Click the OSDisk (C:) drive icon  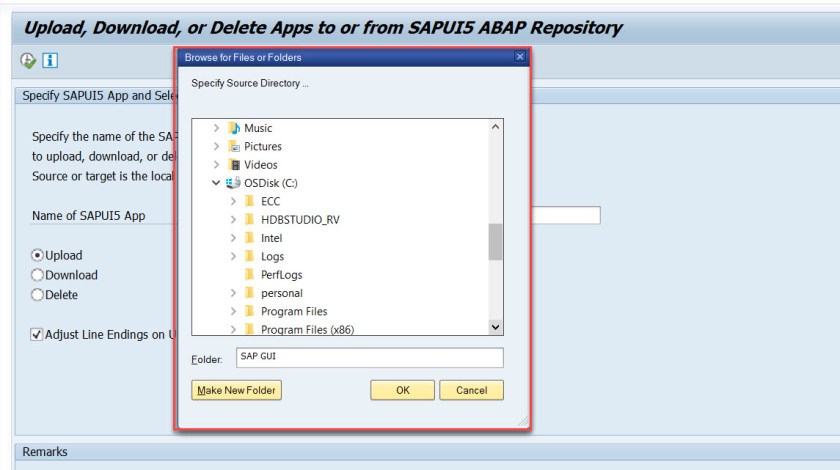click(x=233, y=183)
